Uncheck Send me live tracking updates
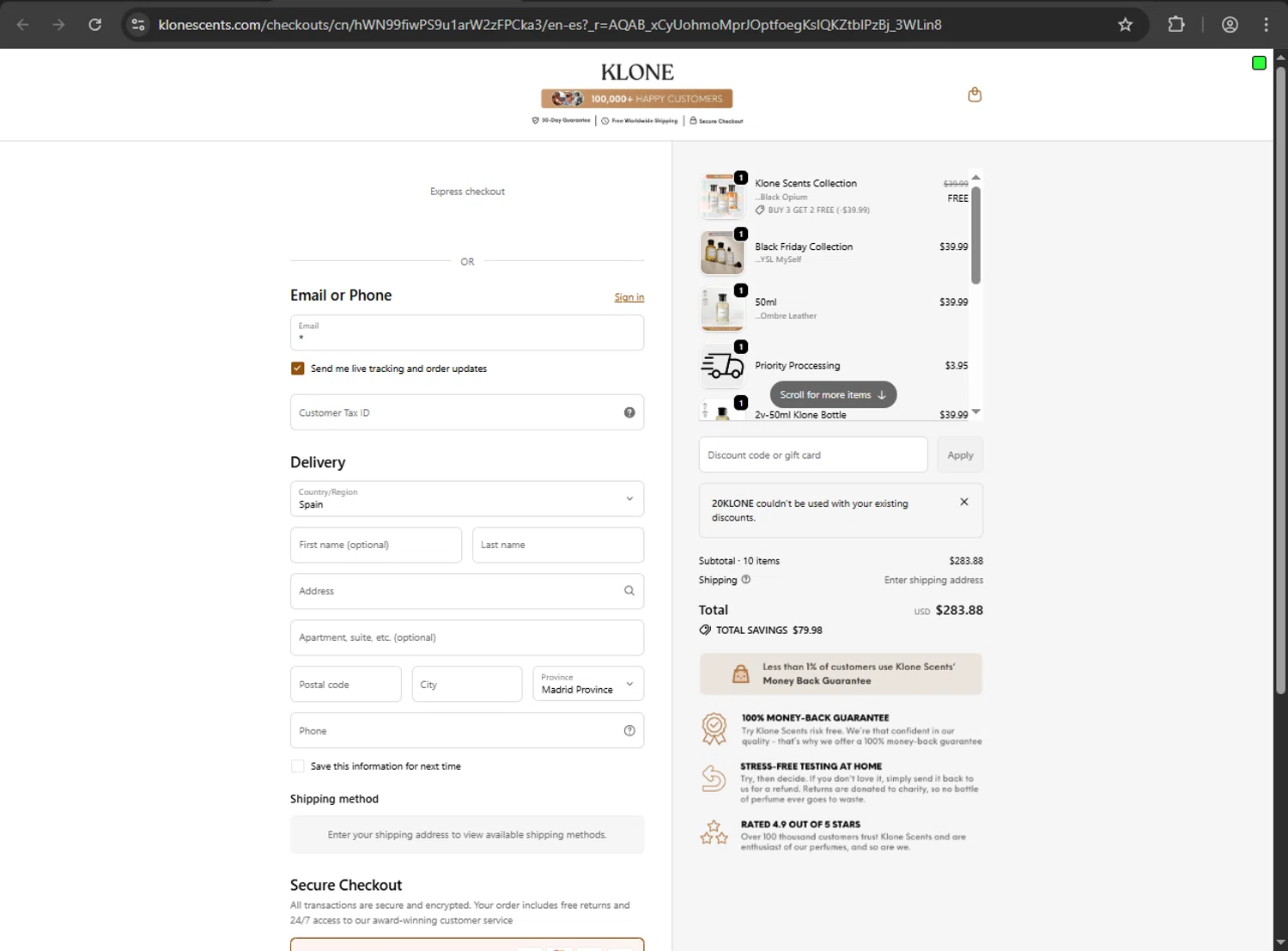 tap(298, 369)
